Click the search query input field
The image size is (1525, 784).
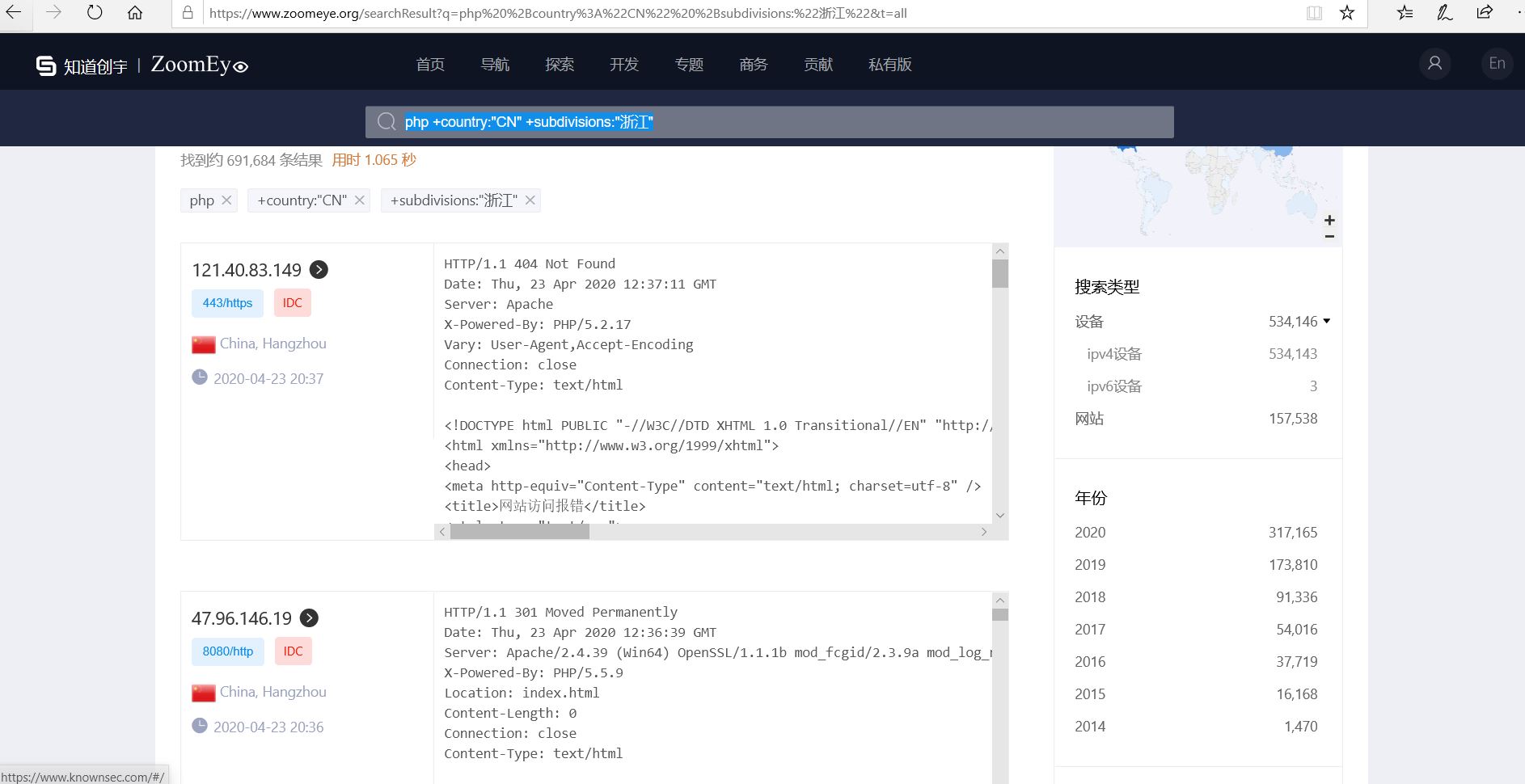coord(769,122)
